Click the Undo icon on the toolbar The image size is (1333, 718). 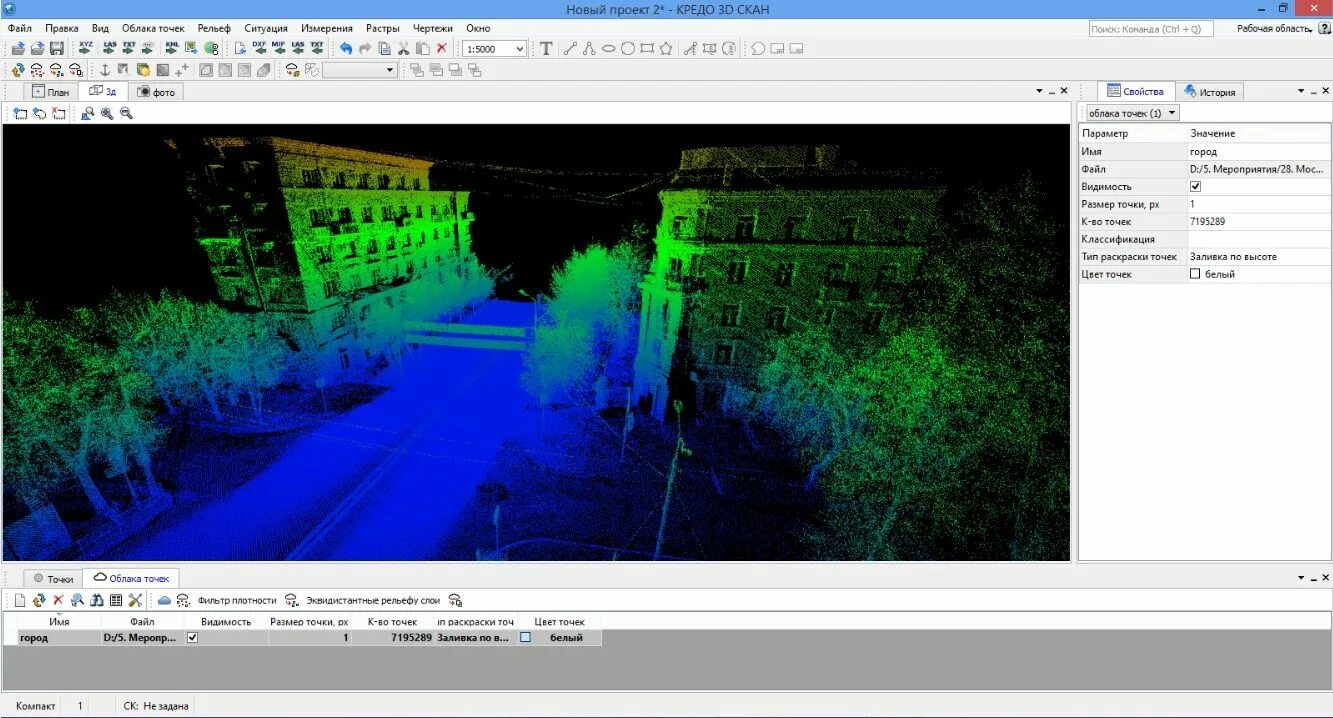(347, 47)
